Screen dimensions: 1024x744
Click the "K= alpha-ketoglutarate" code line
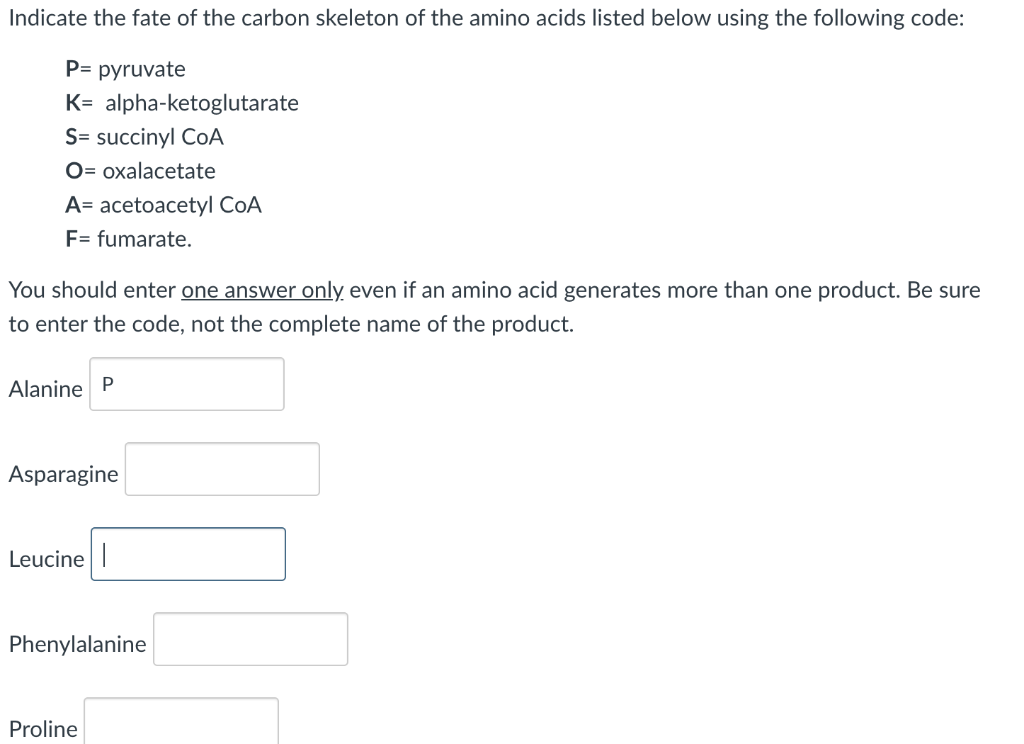pos(181,103)
